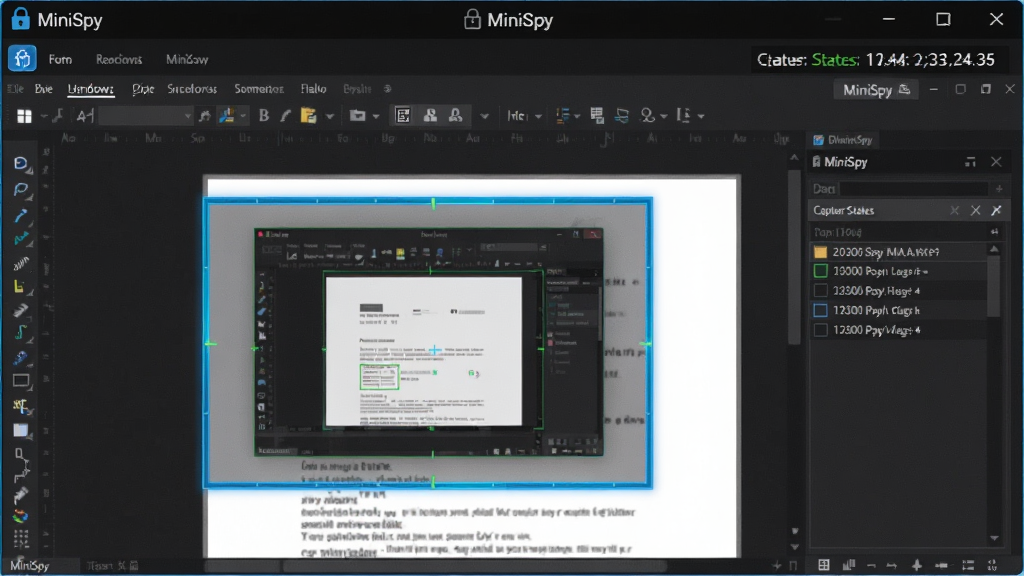The width and height of the screenshot is (1024, 576).
Task: Open the Snceloras menu
Action: point(192,89)
